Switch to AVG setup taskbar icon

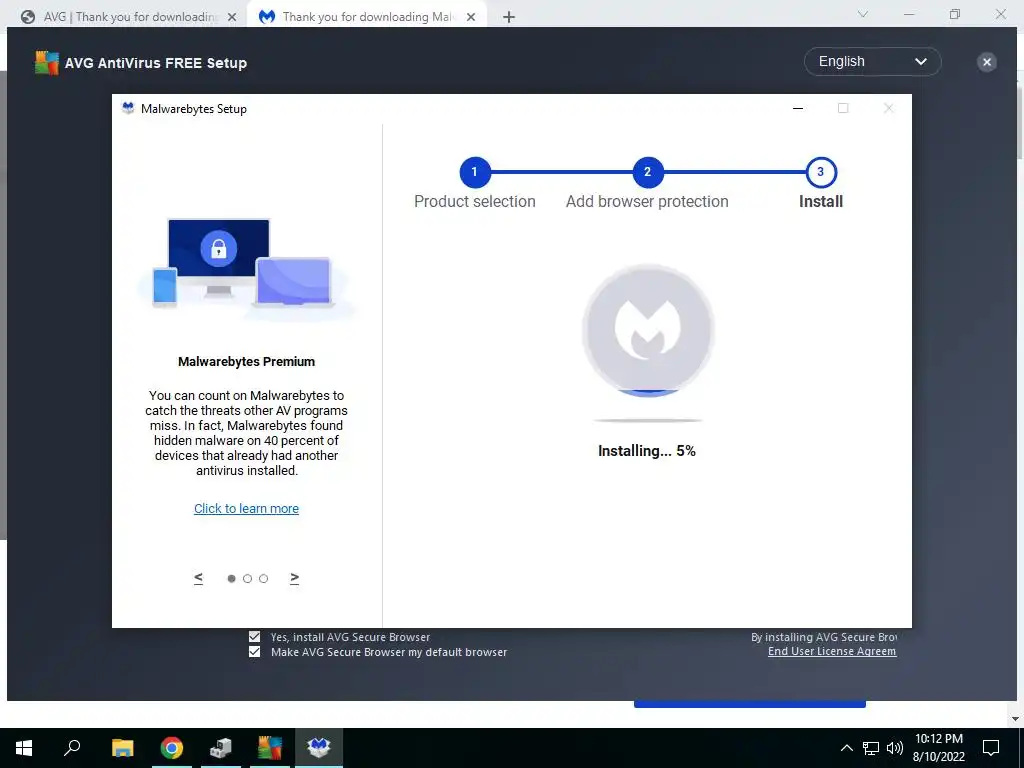click(270, 747)
